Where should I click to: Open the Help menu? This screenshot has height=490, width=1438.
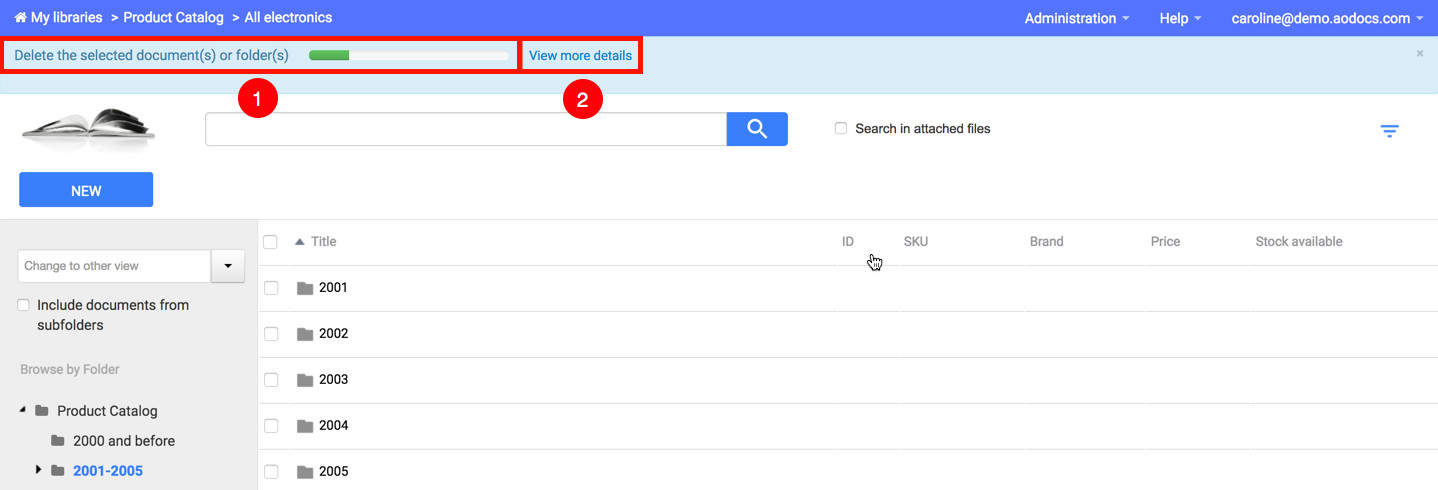pos(1180,18)
